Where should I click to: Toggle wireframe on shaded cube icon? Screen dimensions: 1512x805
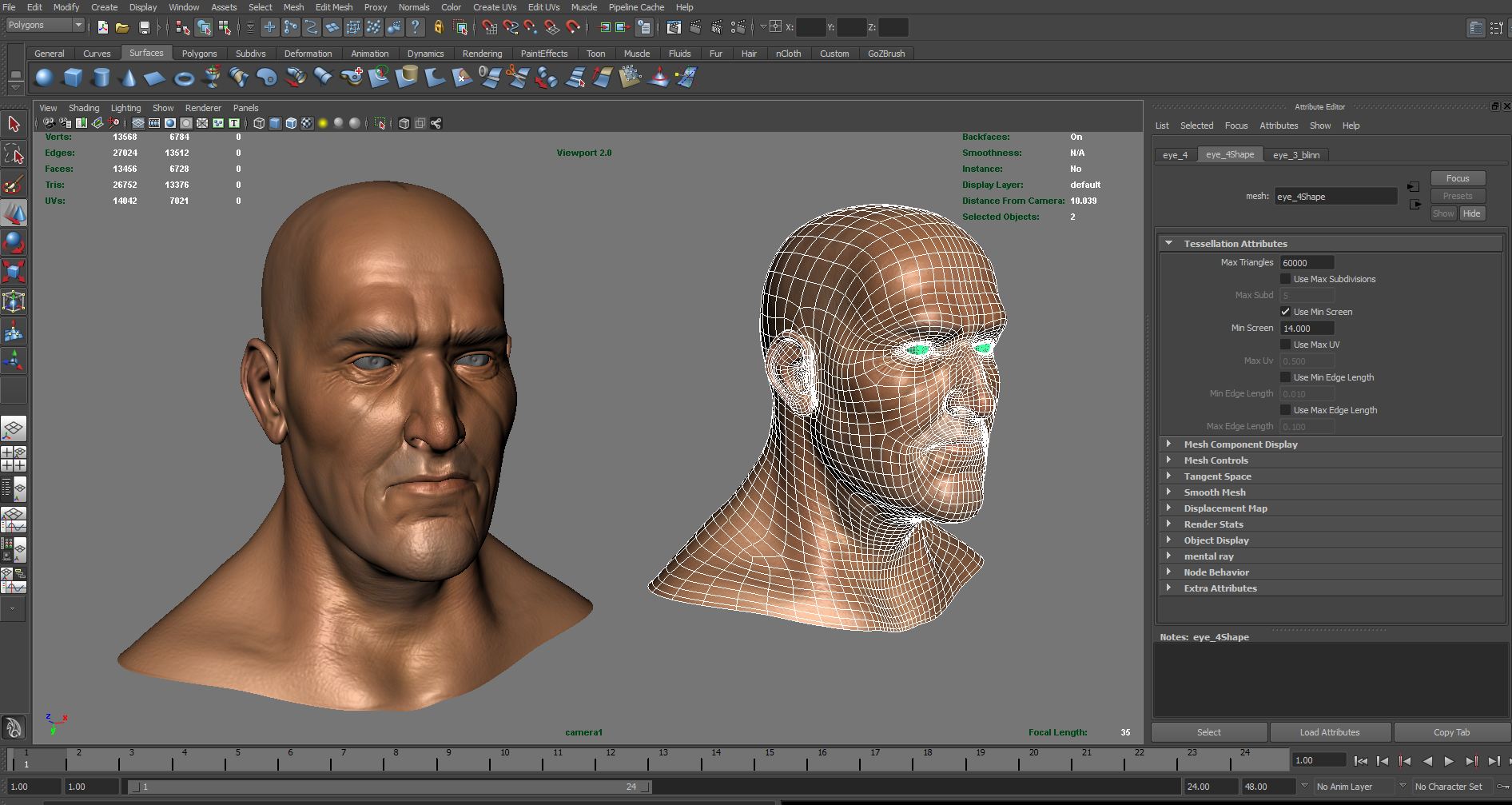[291, 123]
